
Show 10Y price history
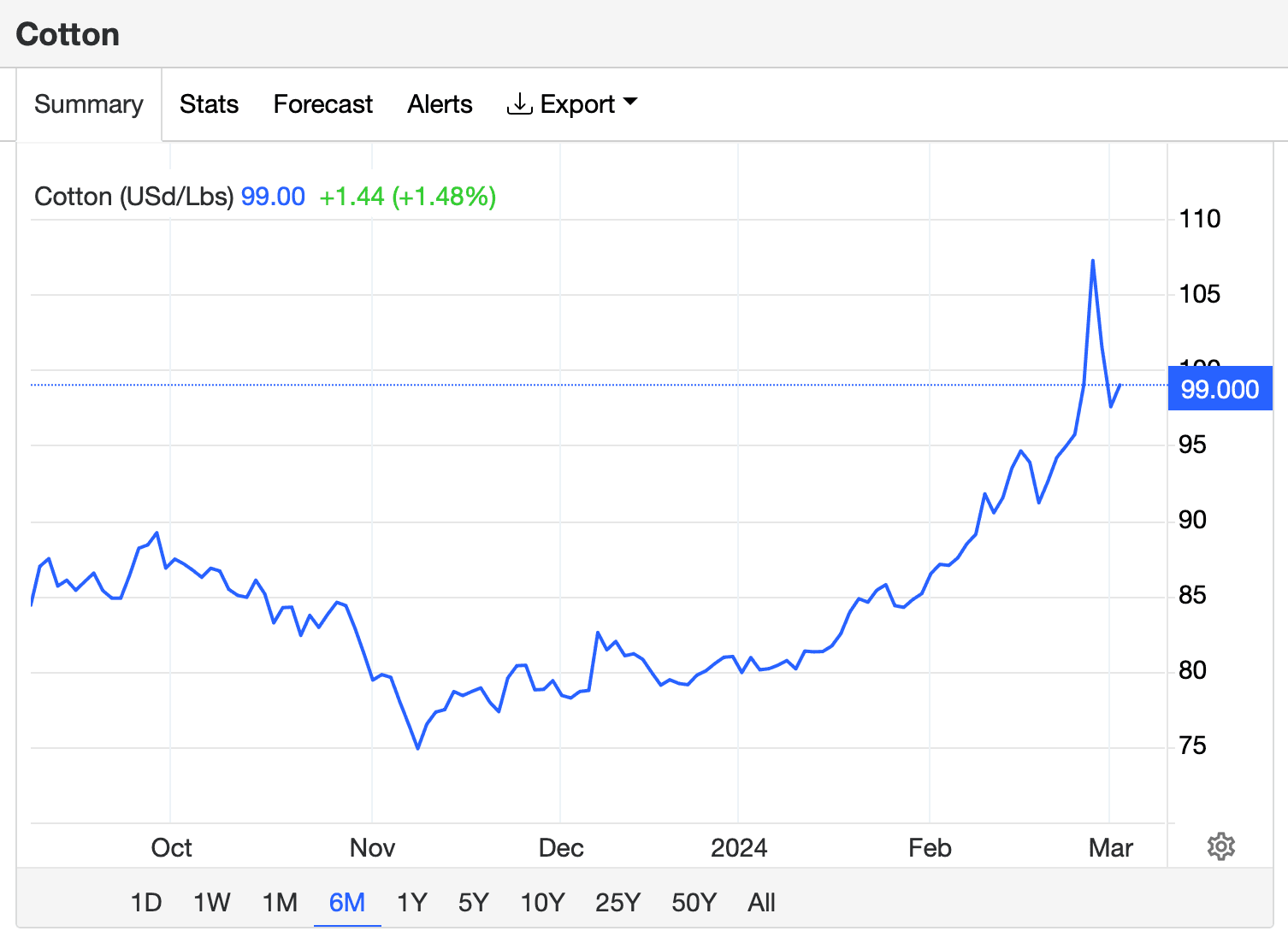coord(542,903)
